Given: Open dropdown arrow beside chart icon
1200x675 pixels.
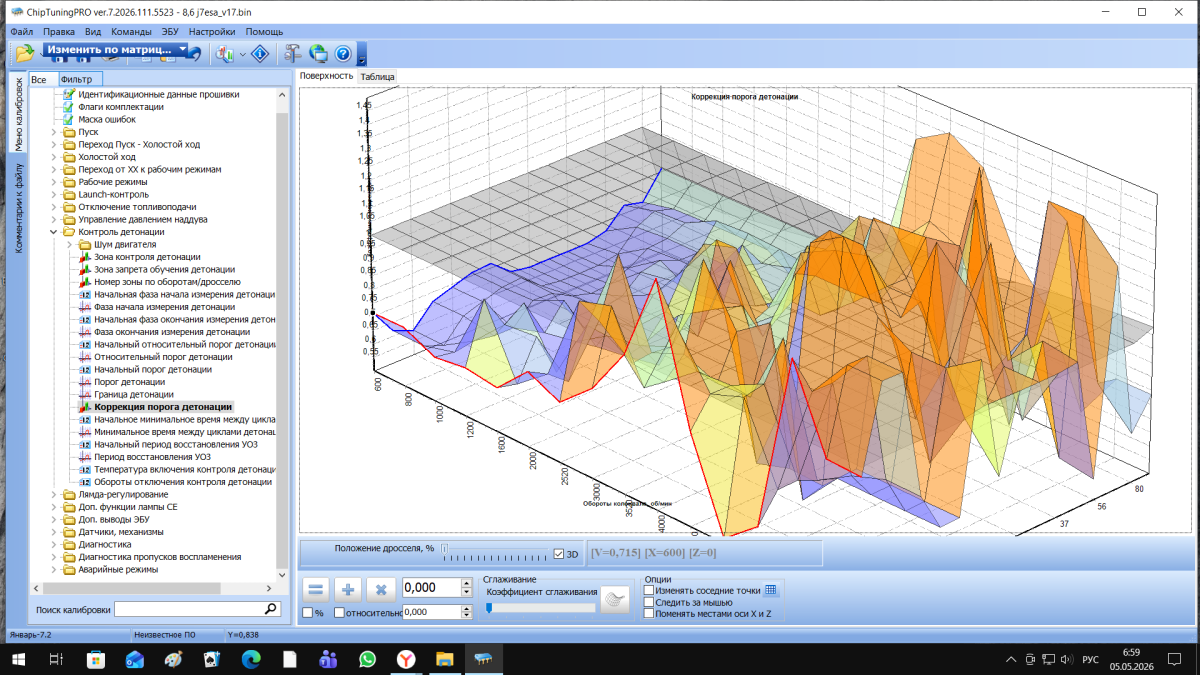Looking at the screenshot, I should pos(241,54).
